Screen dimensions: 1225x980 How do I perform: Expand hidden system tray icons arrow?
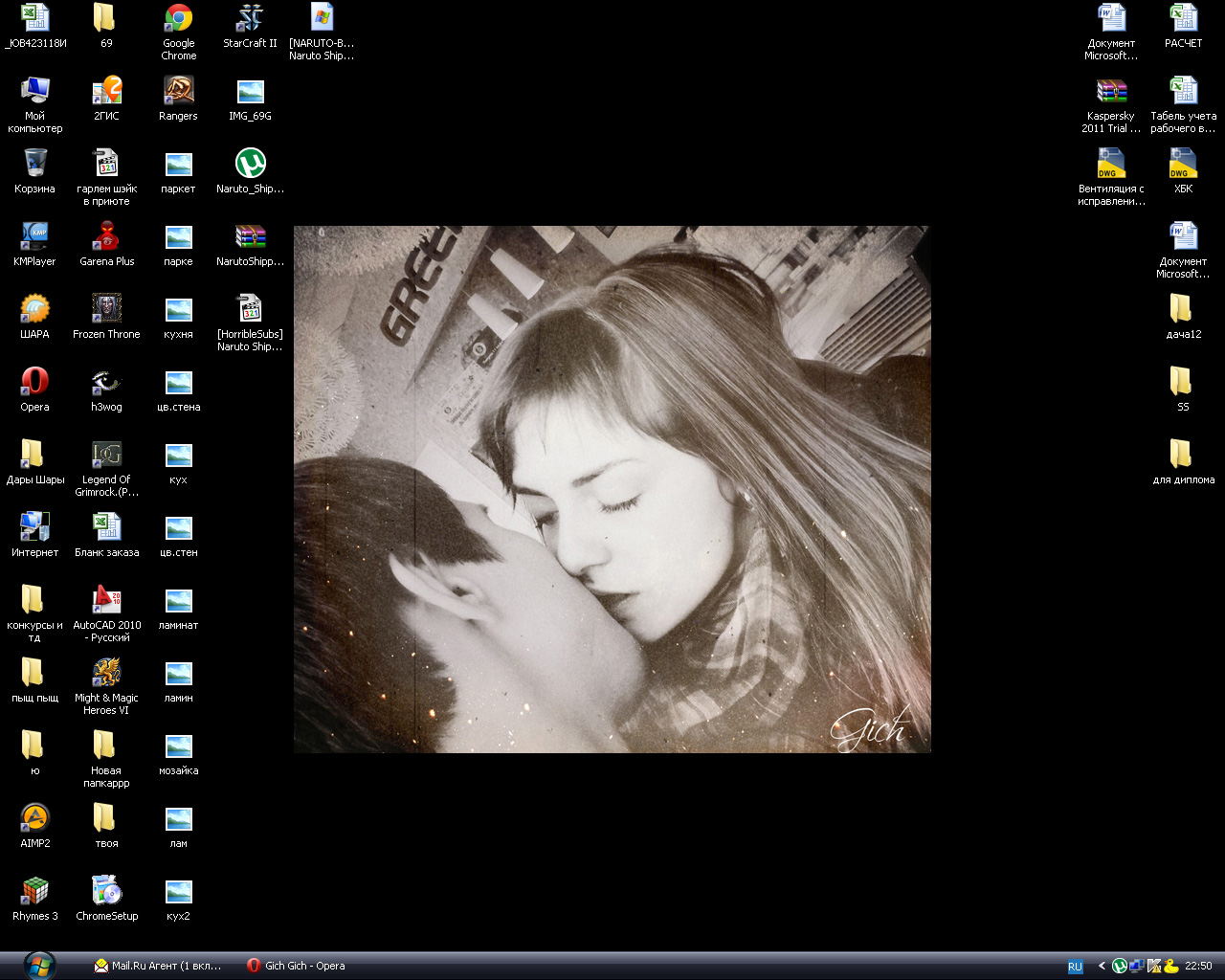[1102, 966]
